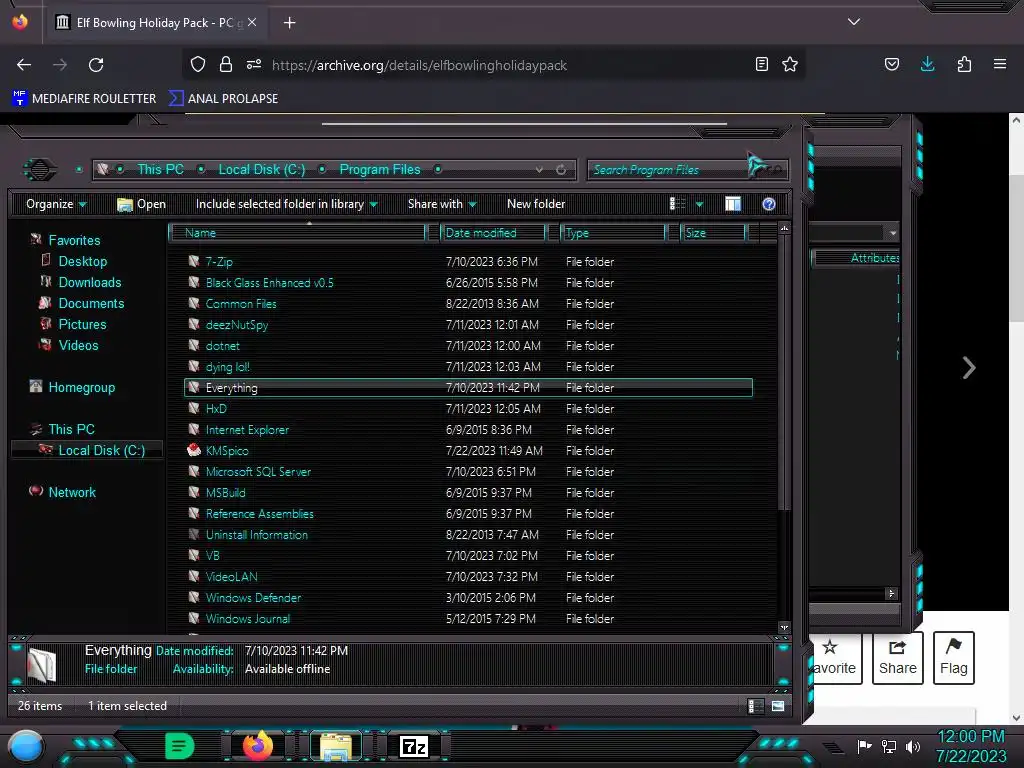
Task: Select Documents in navigation pane
Action: 91,303
